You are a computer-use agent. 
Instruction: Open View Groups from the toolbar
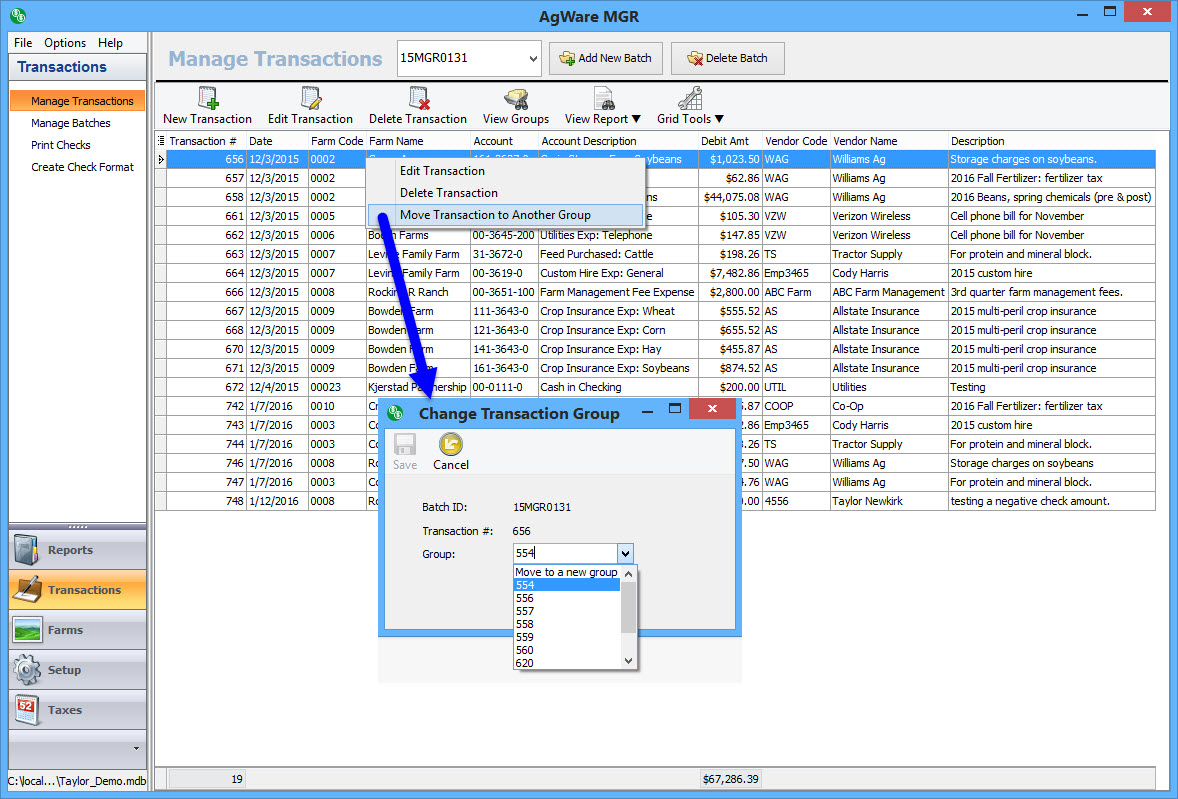516,99
